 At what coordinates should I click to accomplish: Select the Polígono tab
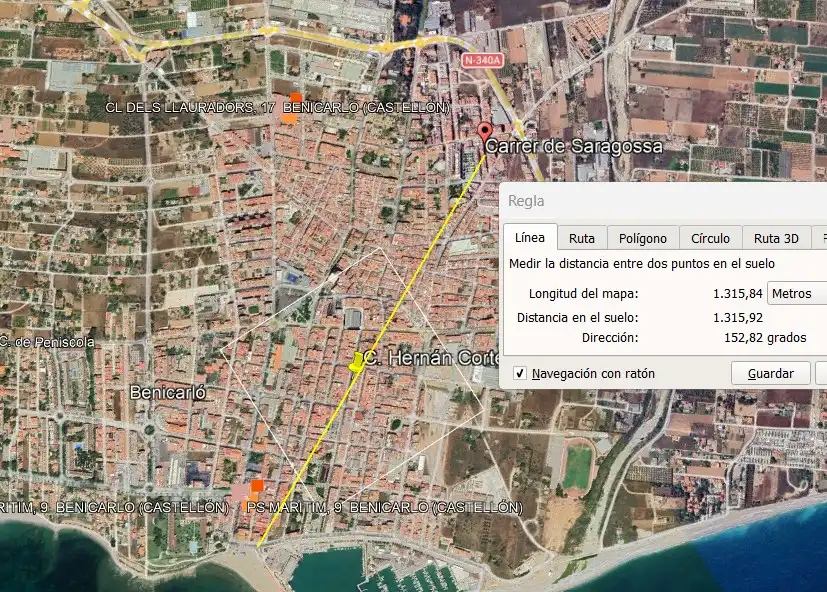click(x=642, y=238)
